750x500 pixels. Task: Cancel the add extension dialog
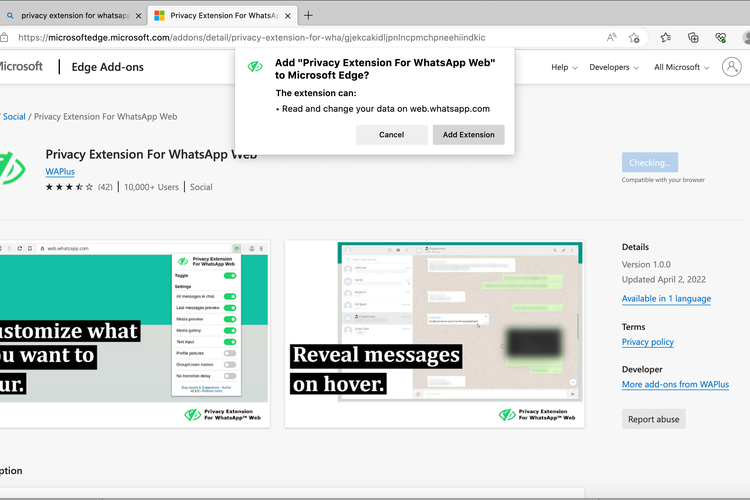391,135
